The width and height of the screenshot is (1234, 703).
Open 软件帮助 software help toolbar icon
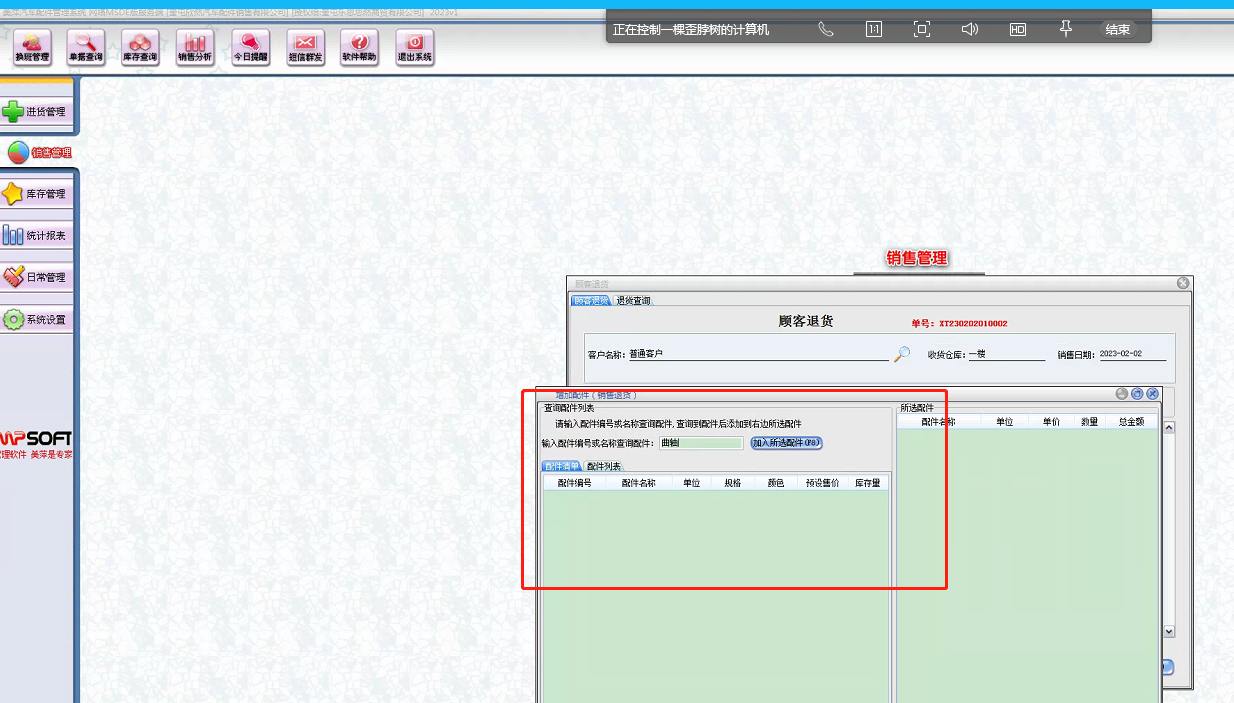pyautogui.click(x=359, y=47)
